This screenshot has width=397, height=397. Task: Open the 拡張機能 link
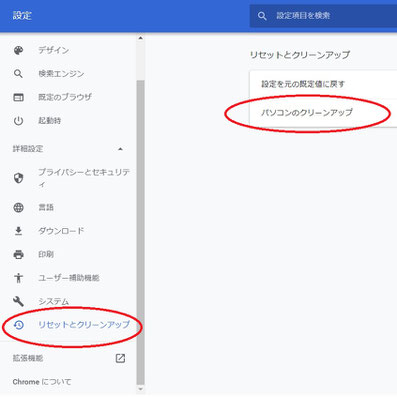pos(28,358)
